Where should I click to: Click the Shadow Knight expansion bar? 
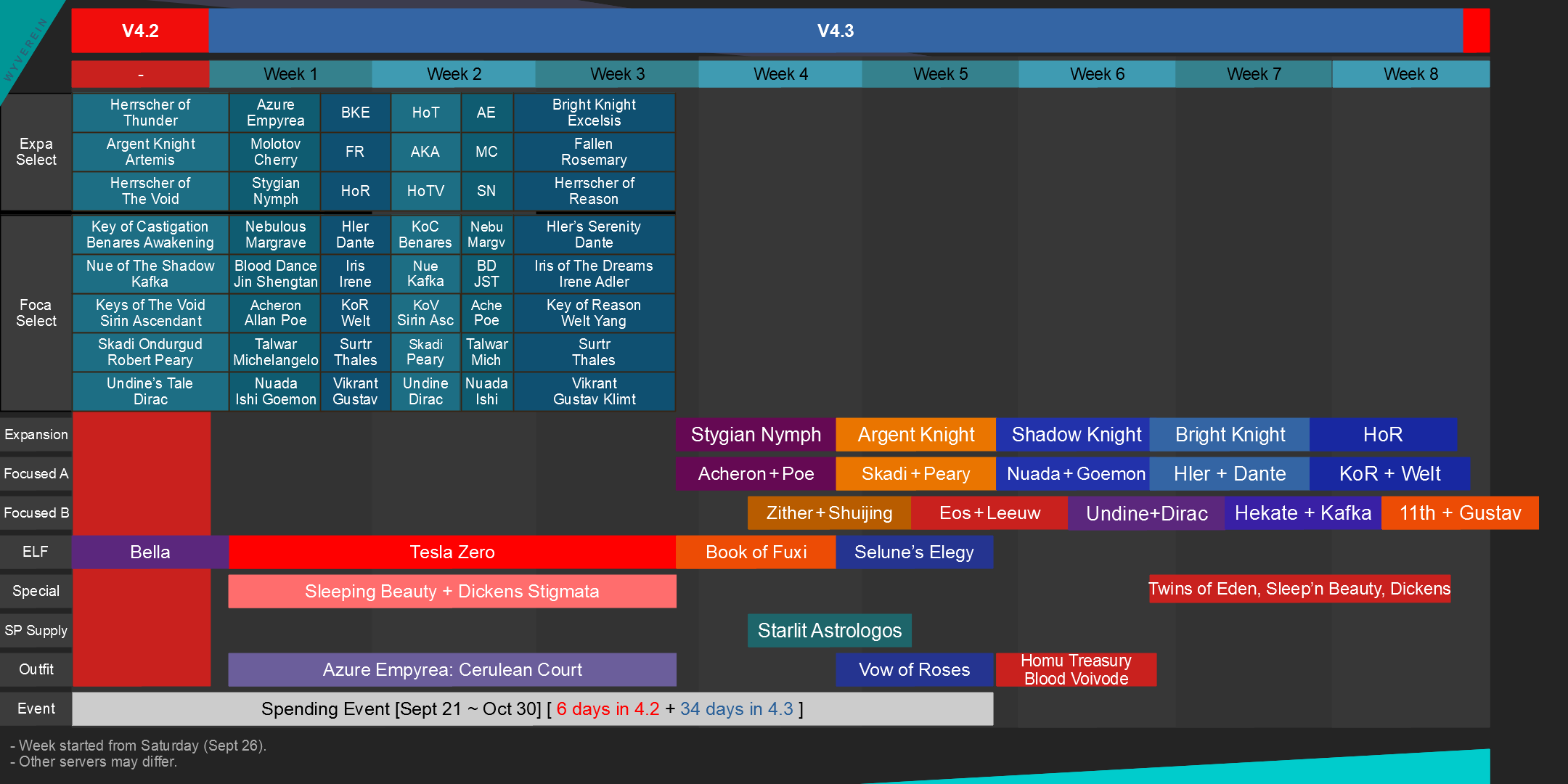pyautogui.click(x=1073, y=434)
